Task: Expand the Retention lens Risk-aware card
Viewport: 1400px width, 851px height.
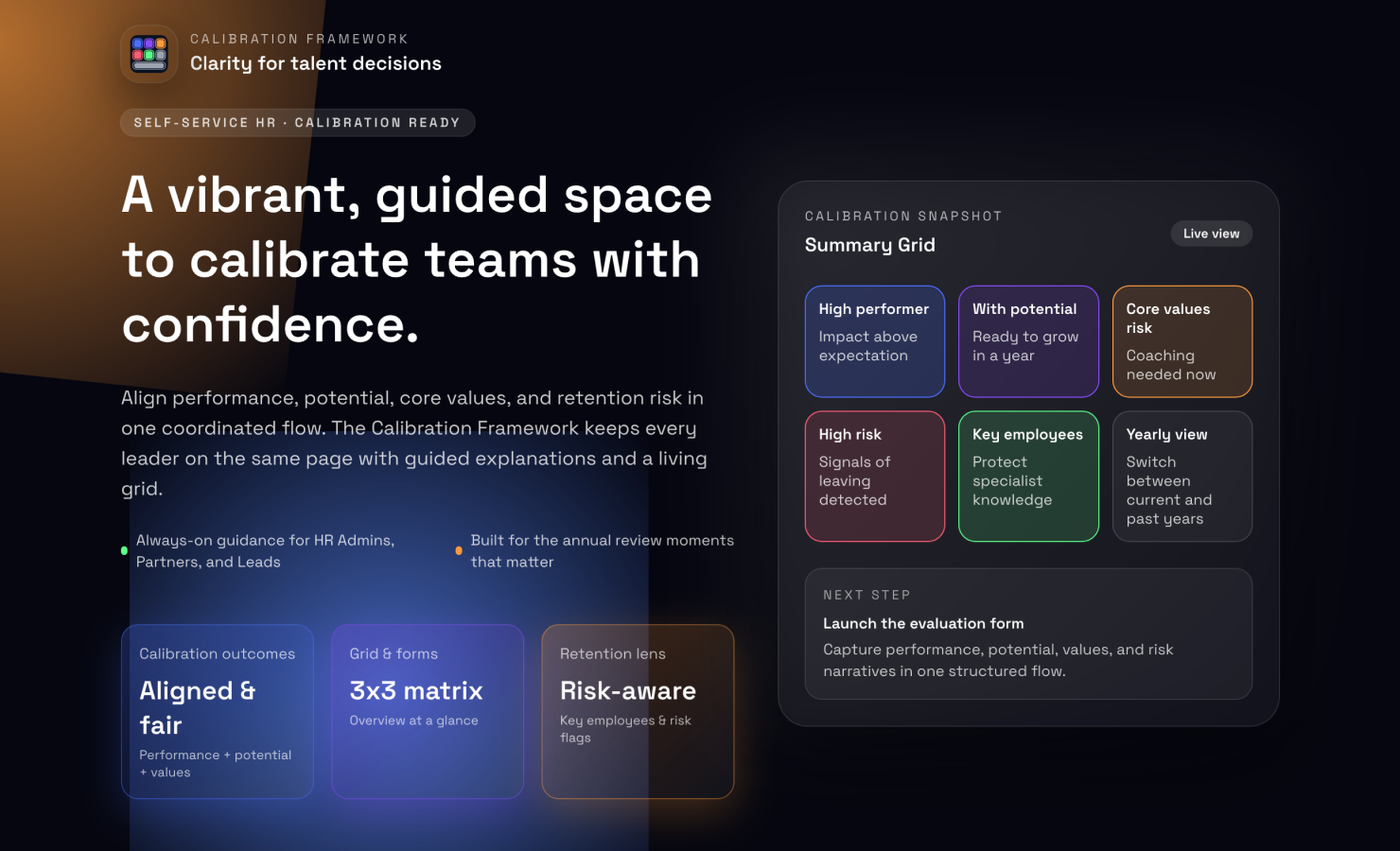Action: [x=638, y=711]
